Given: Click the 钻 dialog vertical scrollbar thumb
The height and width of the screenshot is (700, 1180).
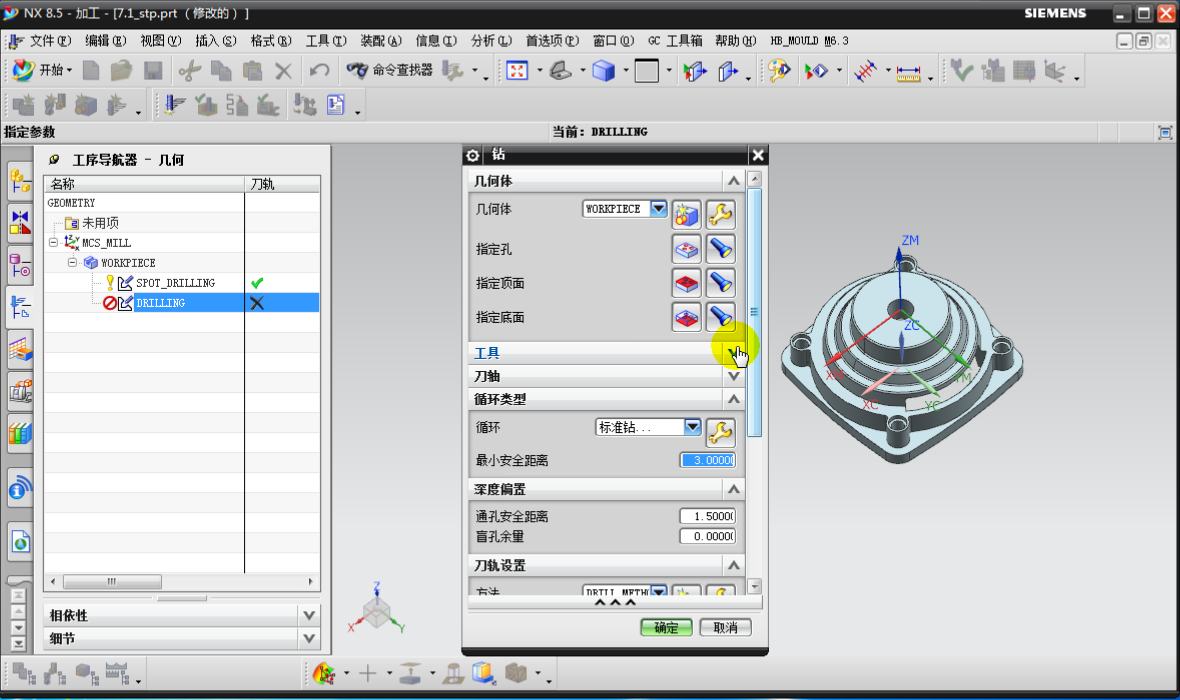Looking at the screenshot, I should [755, 312].
